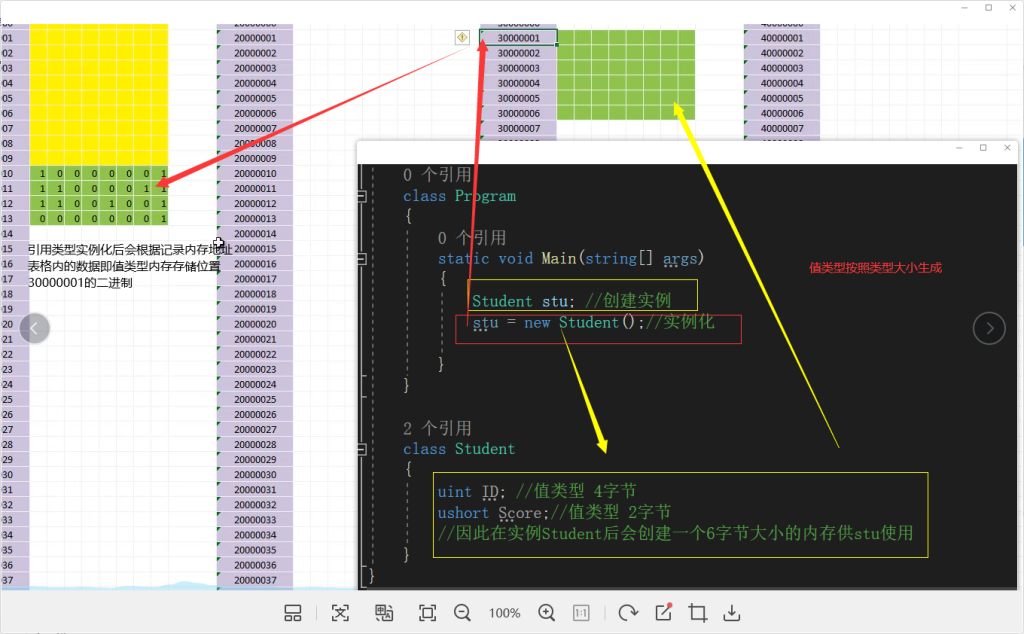The height and width of the screenshot is (634, 1024).
Task: Click the extract text (OCR) icon
Action: click(340, 612)
